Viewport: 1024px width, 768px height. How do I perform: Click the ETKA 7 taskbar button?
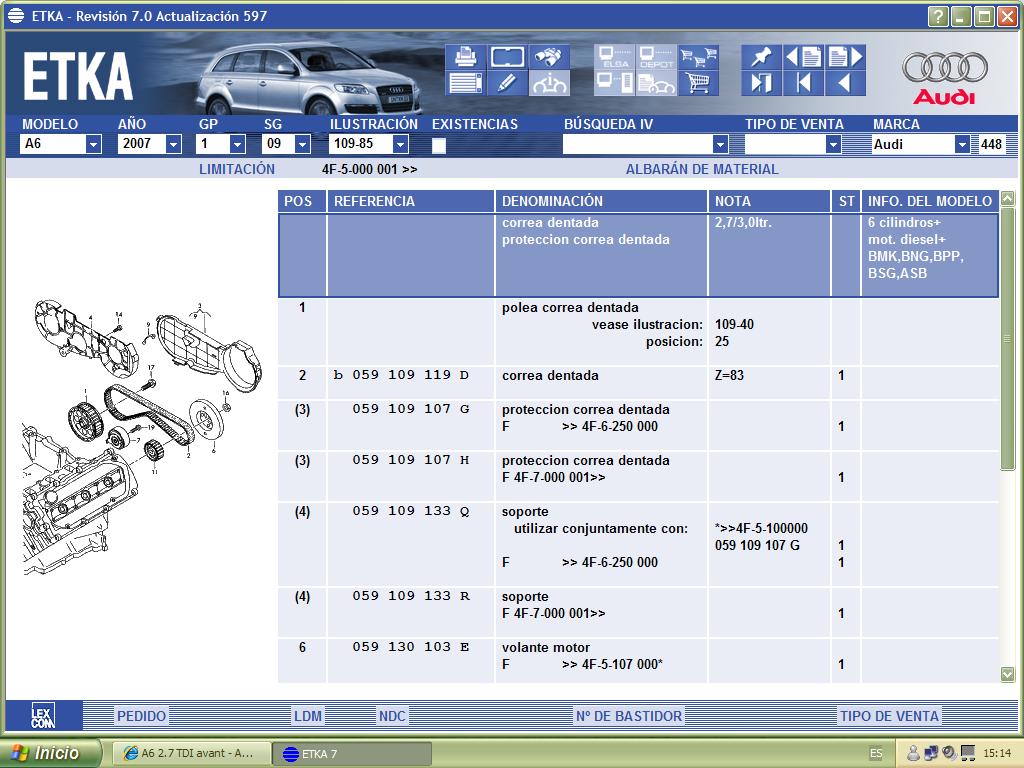[351, 754]
